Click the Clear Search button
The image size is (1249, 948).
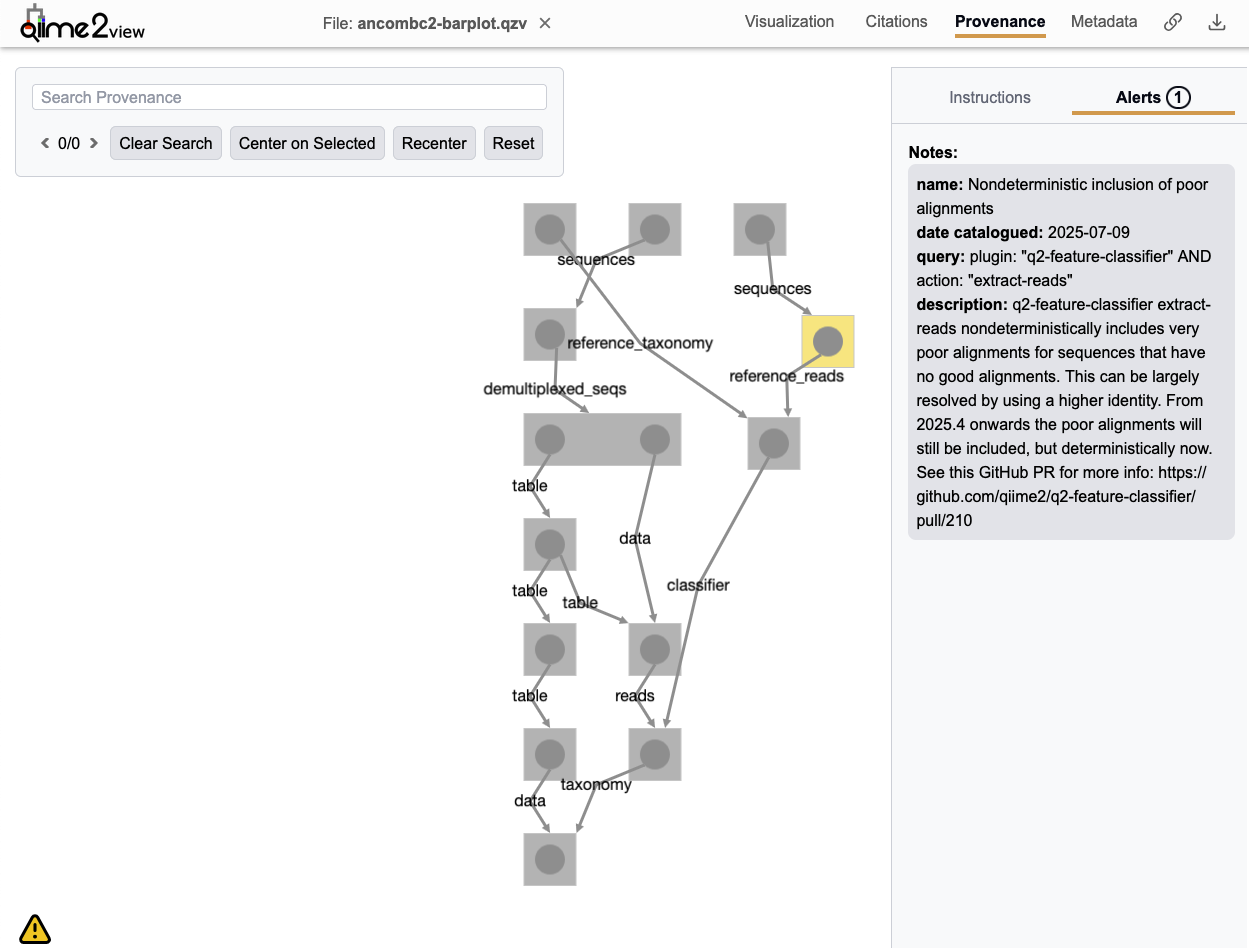point(166,143)
